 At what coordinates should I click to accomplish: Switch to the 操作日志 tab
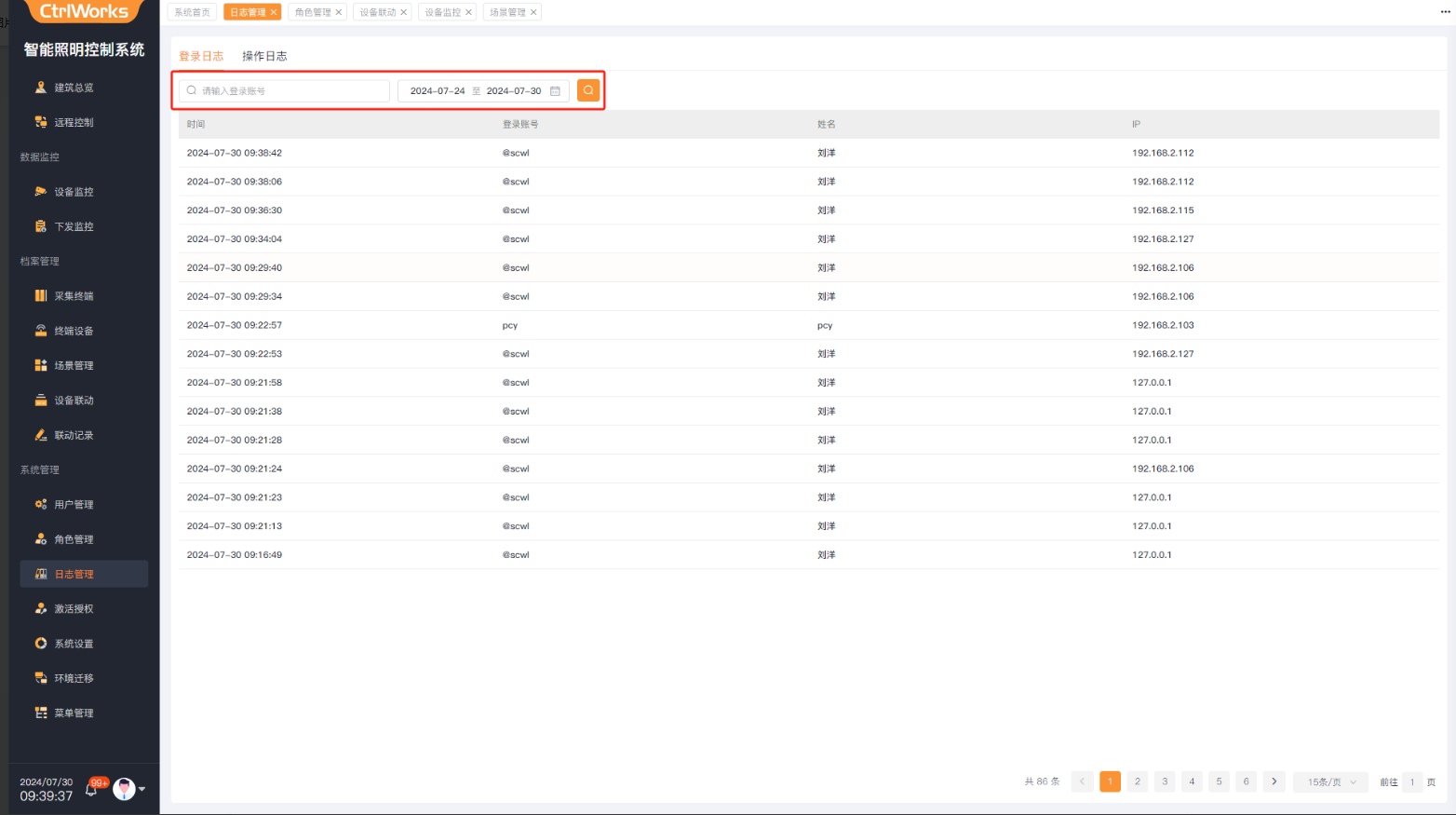(264, 56)
